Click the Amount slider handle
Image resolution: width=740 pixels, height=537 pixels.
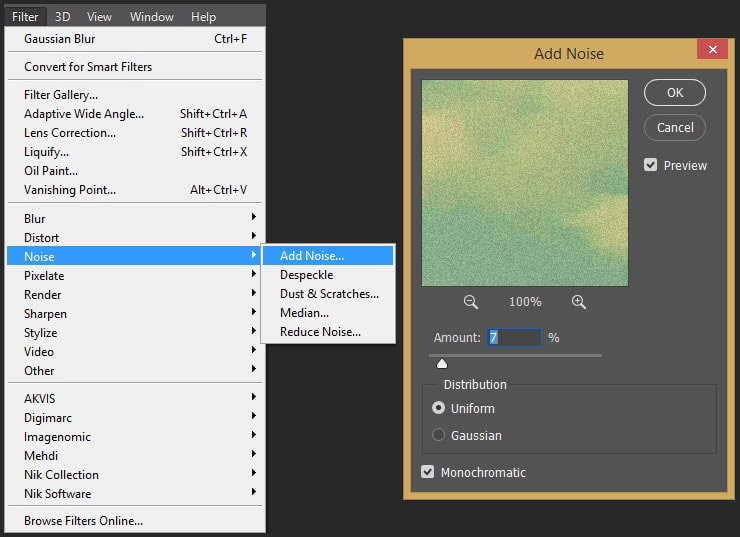(442, 363)
